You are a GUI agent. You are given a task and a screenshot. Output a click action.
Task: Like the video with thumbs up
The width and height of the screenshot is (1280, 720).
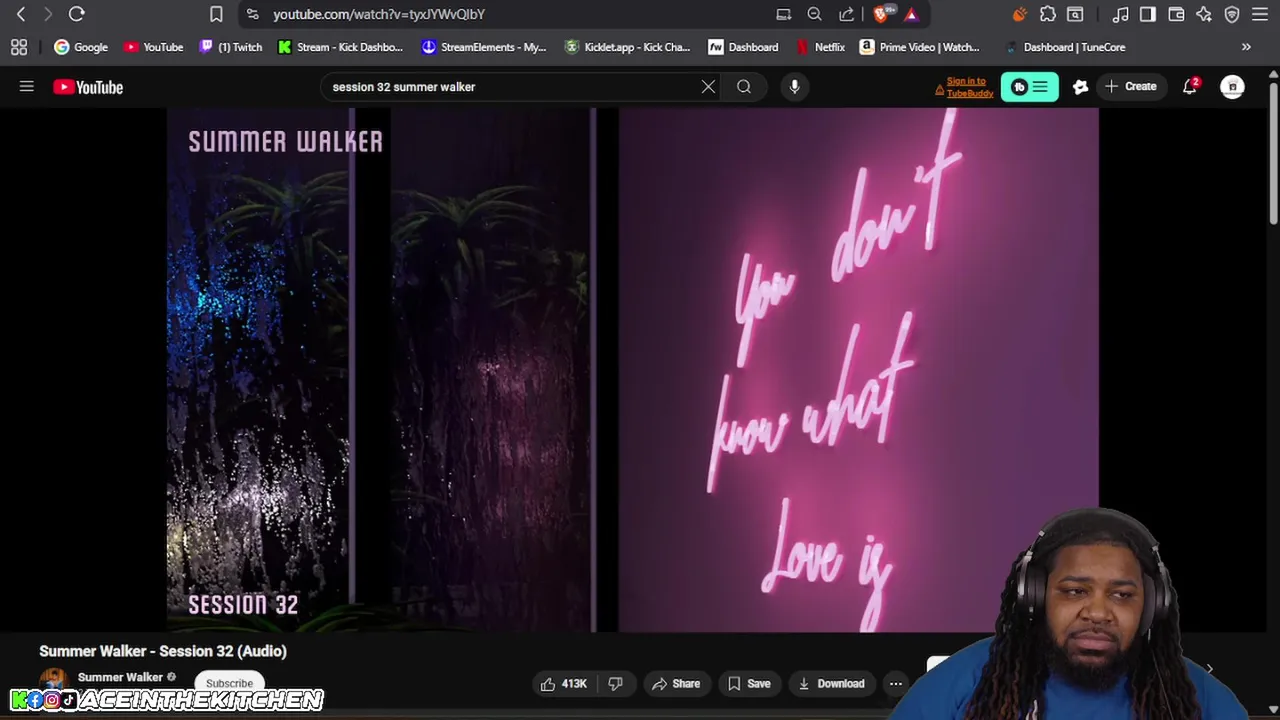564,684
